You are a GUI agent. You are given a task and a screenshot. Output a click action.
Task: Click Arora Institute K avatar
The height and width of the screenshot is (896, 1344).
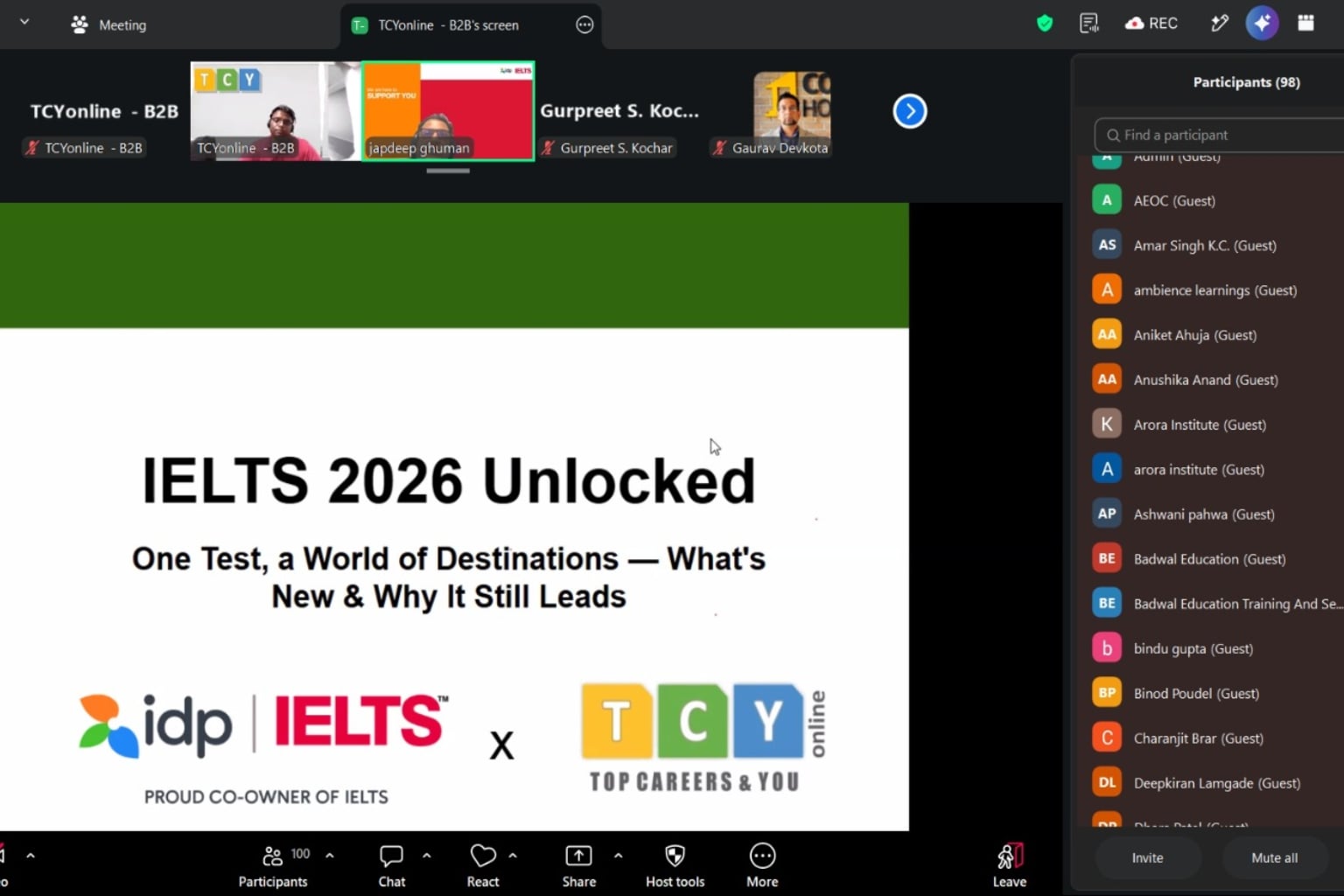click(x=1107, y=424)
